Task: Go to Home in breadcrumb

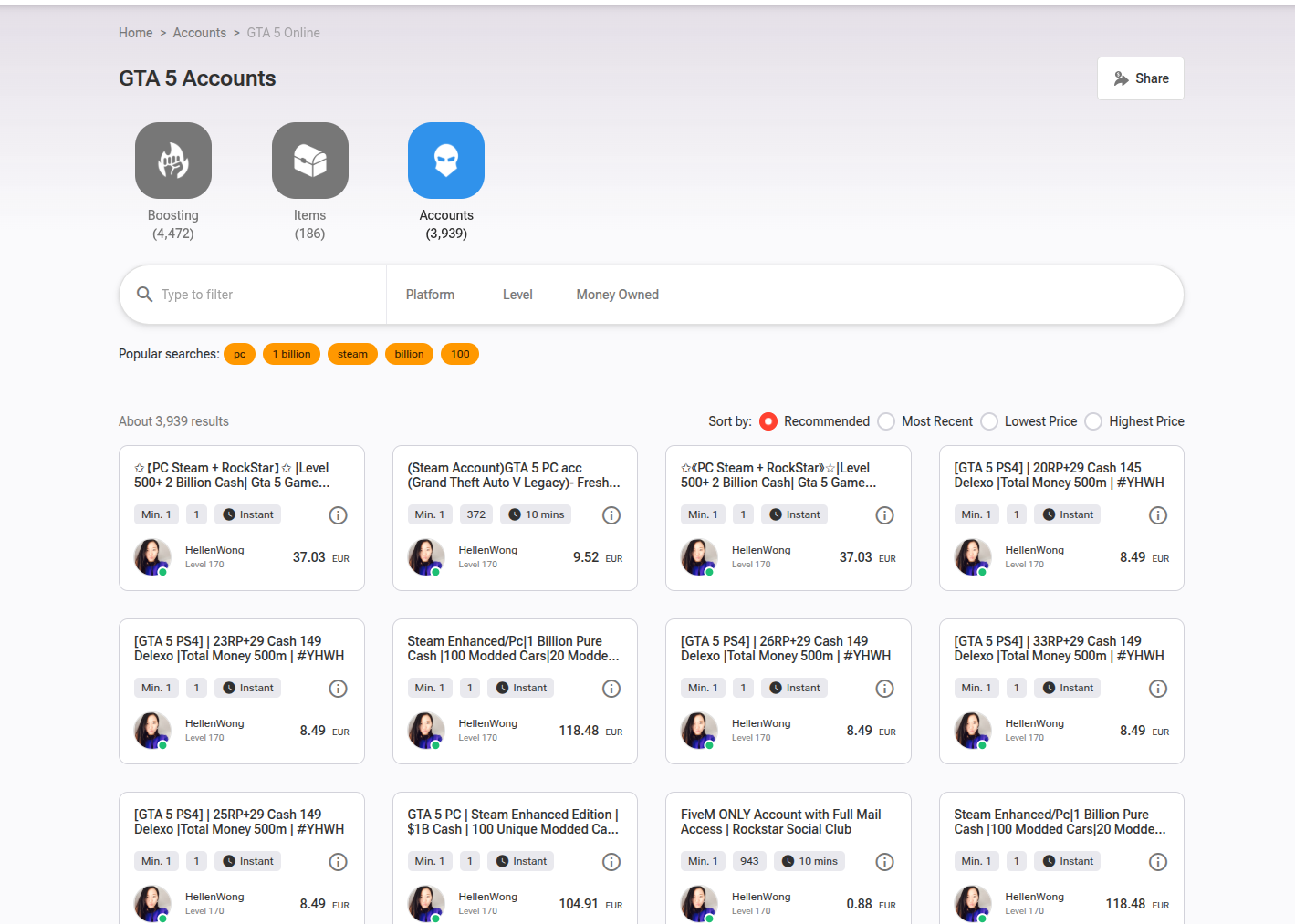Action: (x=135, y=33)
